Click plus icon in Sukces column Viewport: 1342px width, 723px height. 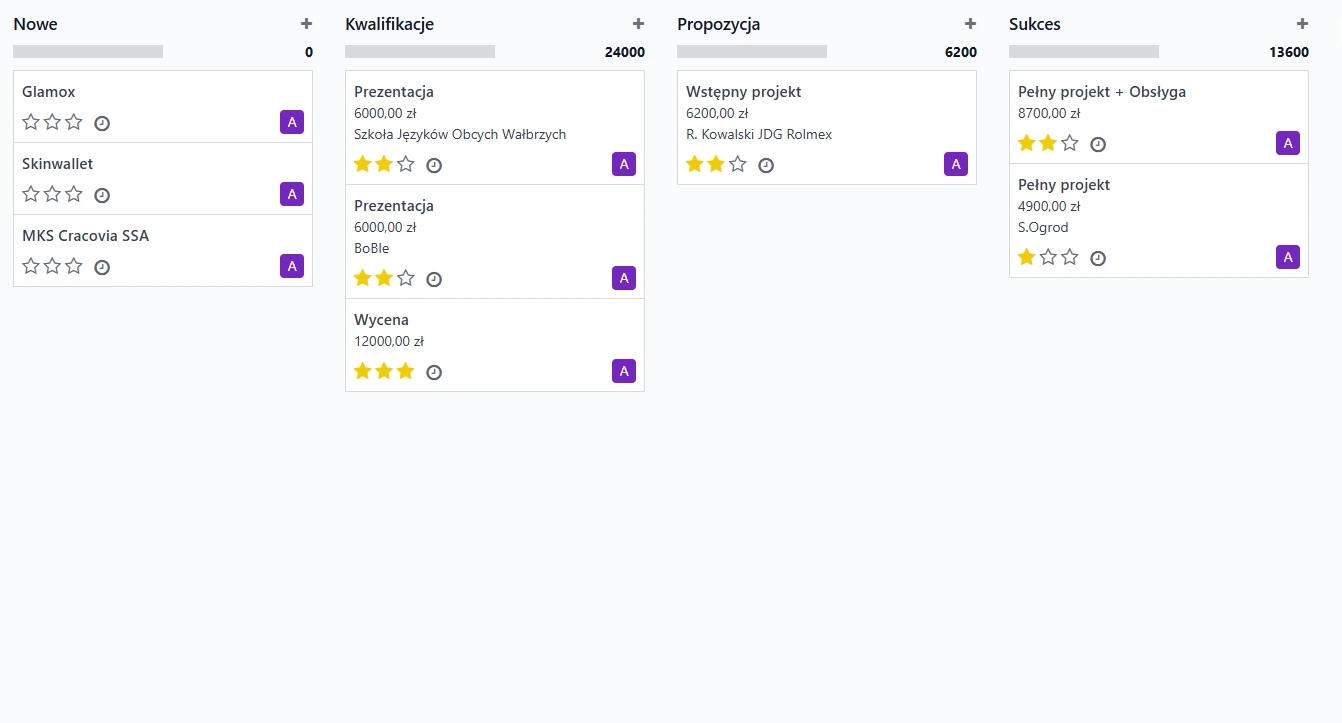pos(1302,24)
